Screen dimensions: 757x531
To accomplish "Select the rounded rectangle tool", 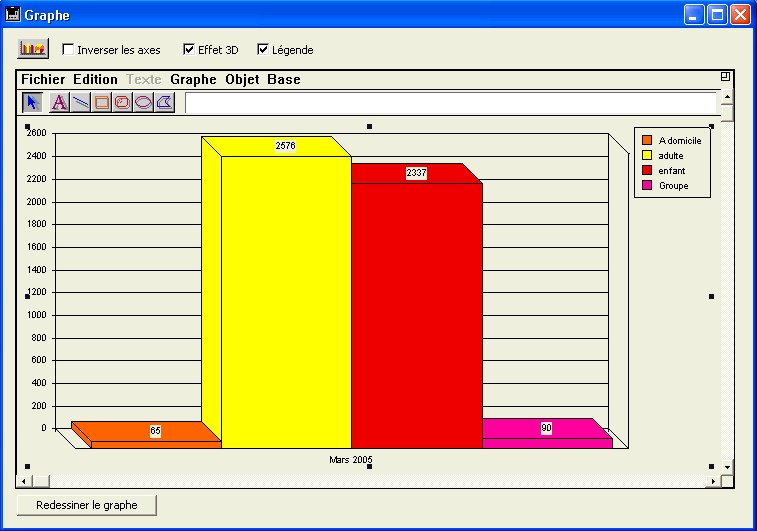I will [x=122, y=102].
